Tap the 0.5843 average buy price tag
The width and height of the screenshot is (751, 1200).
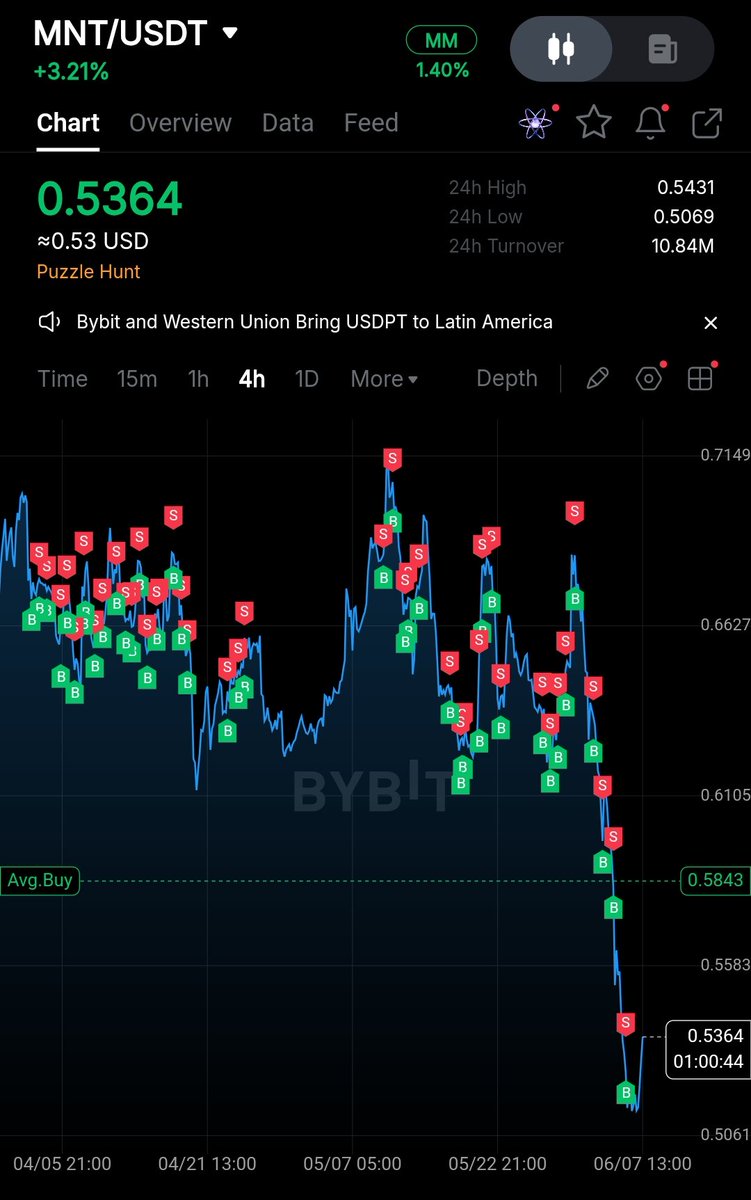[x=715, y=881]
